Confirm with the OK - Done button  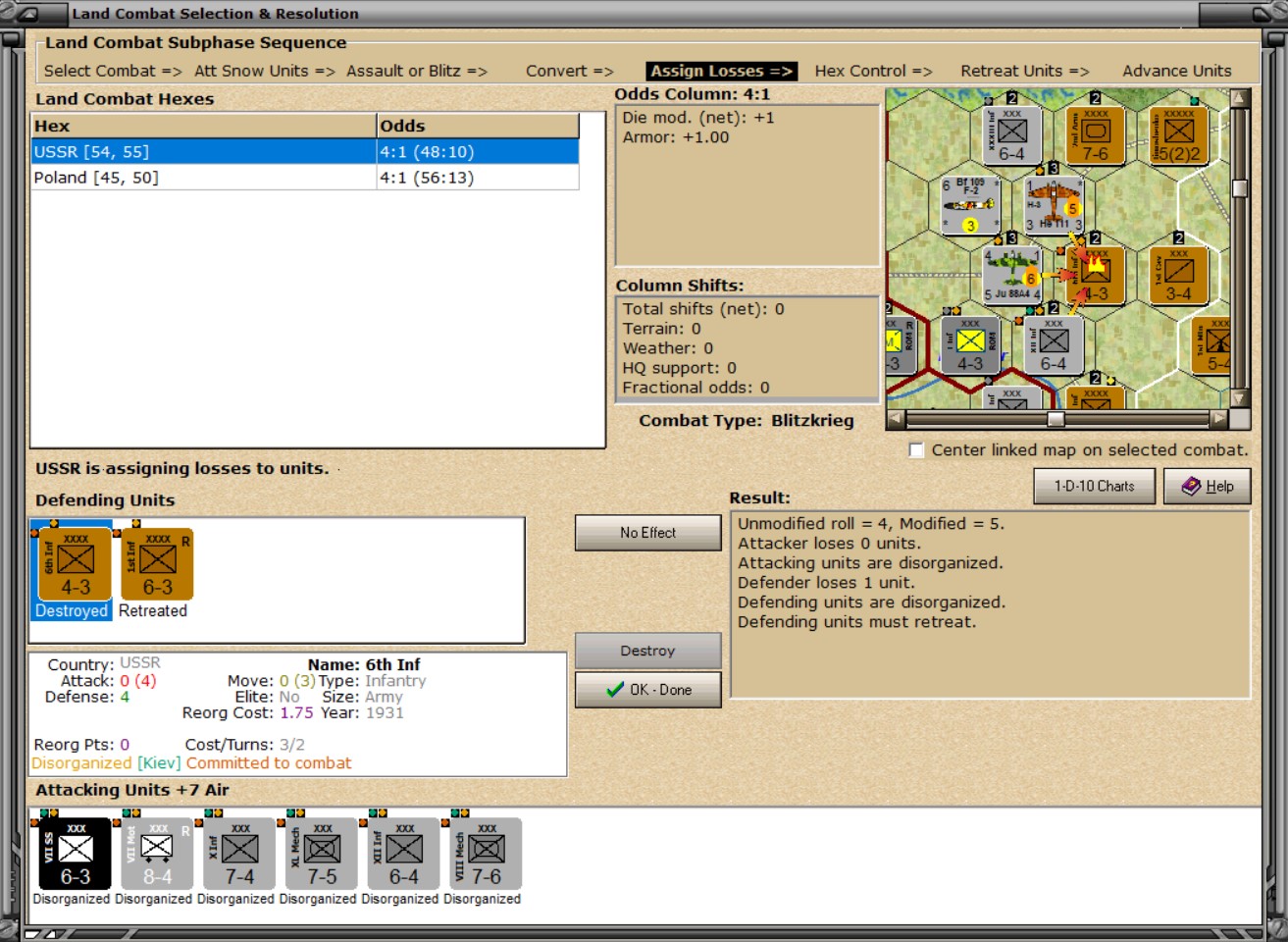[648, 690]
